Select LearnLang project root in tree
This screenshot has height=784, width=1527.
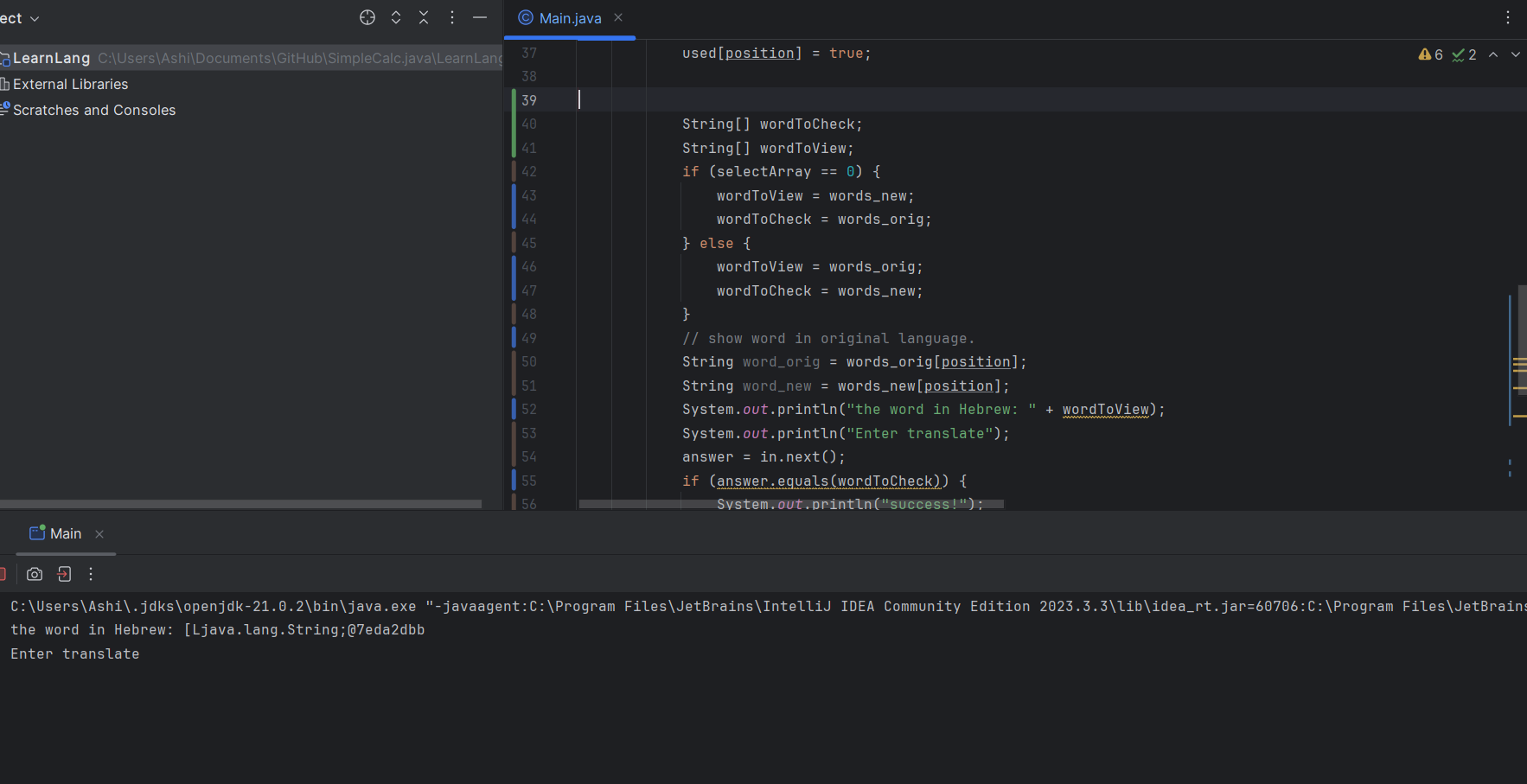click(51, 58)
